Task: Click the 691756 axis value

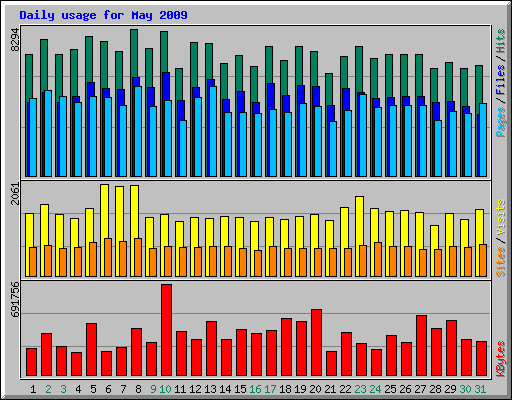Action: (15, 300)
